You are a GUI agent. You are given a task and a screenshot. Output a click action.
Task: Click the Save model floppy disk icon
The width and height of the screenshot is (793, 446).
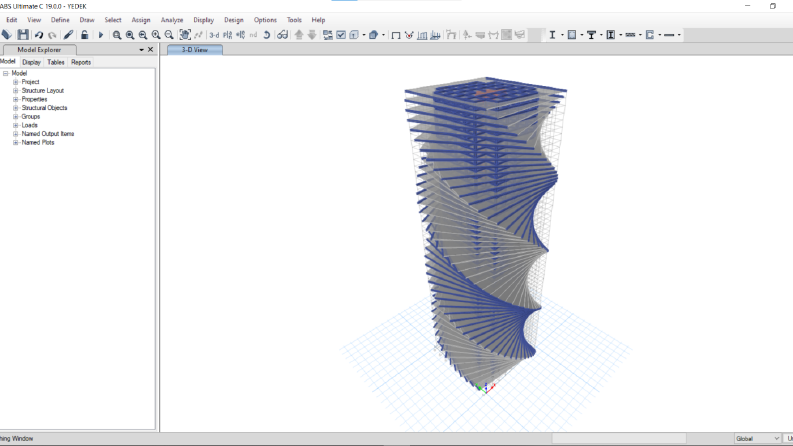pyautogui.click(x=23, y=34)
